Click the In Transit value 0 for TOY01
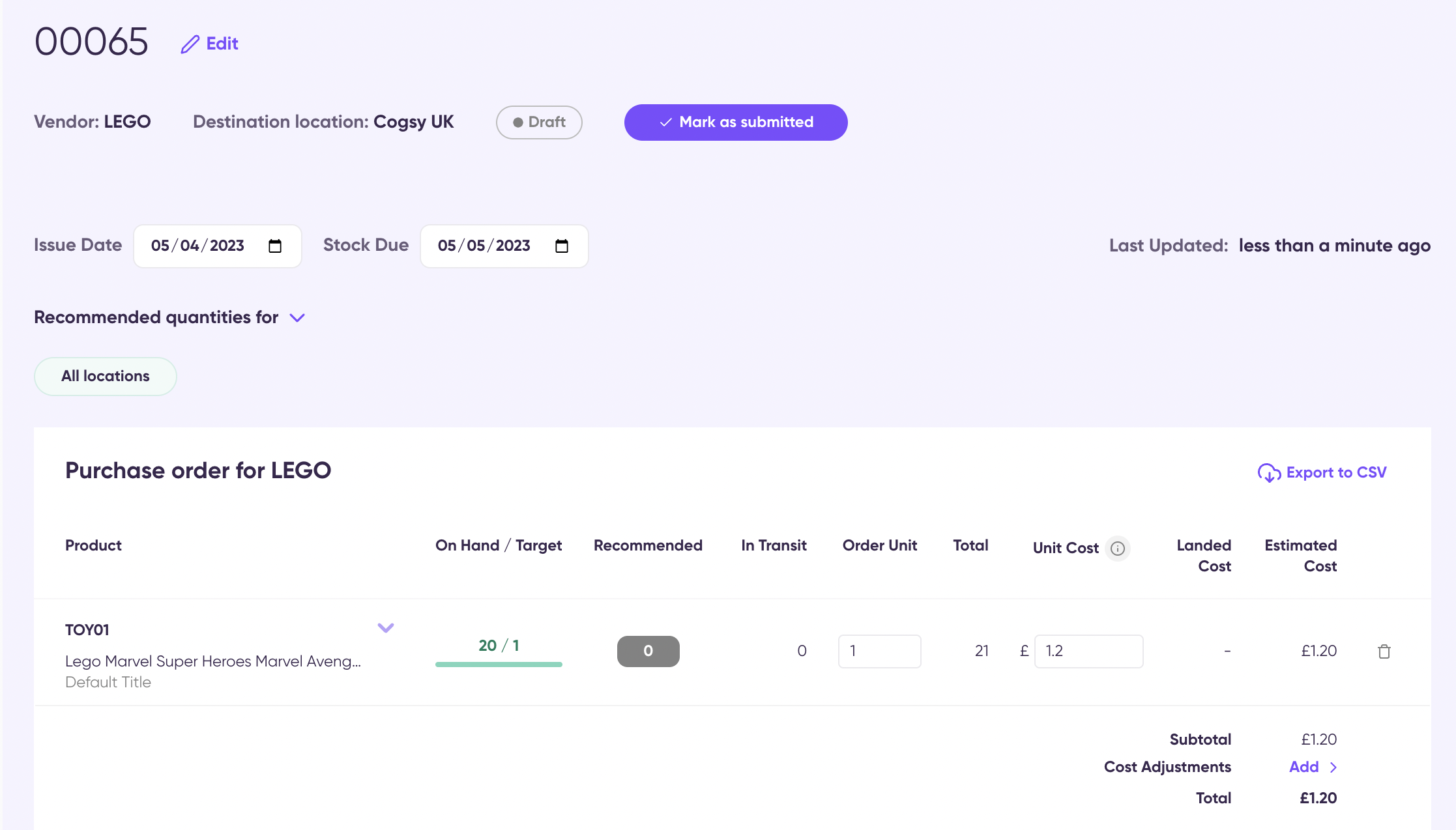The image size is (1456, 830). (x=802, y=651)
